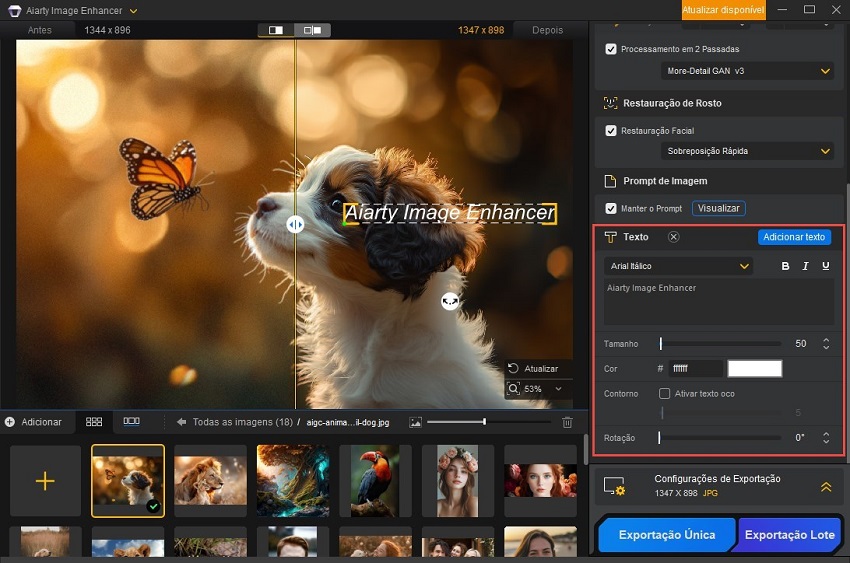Viewport: 850px width, 563px height.
Task: Toggle Processamento em 2 Passadas checkbox
Action: tap(611, 49)
